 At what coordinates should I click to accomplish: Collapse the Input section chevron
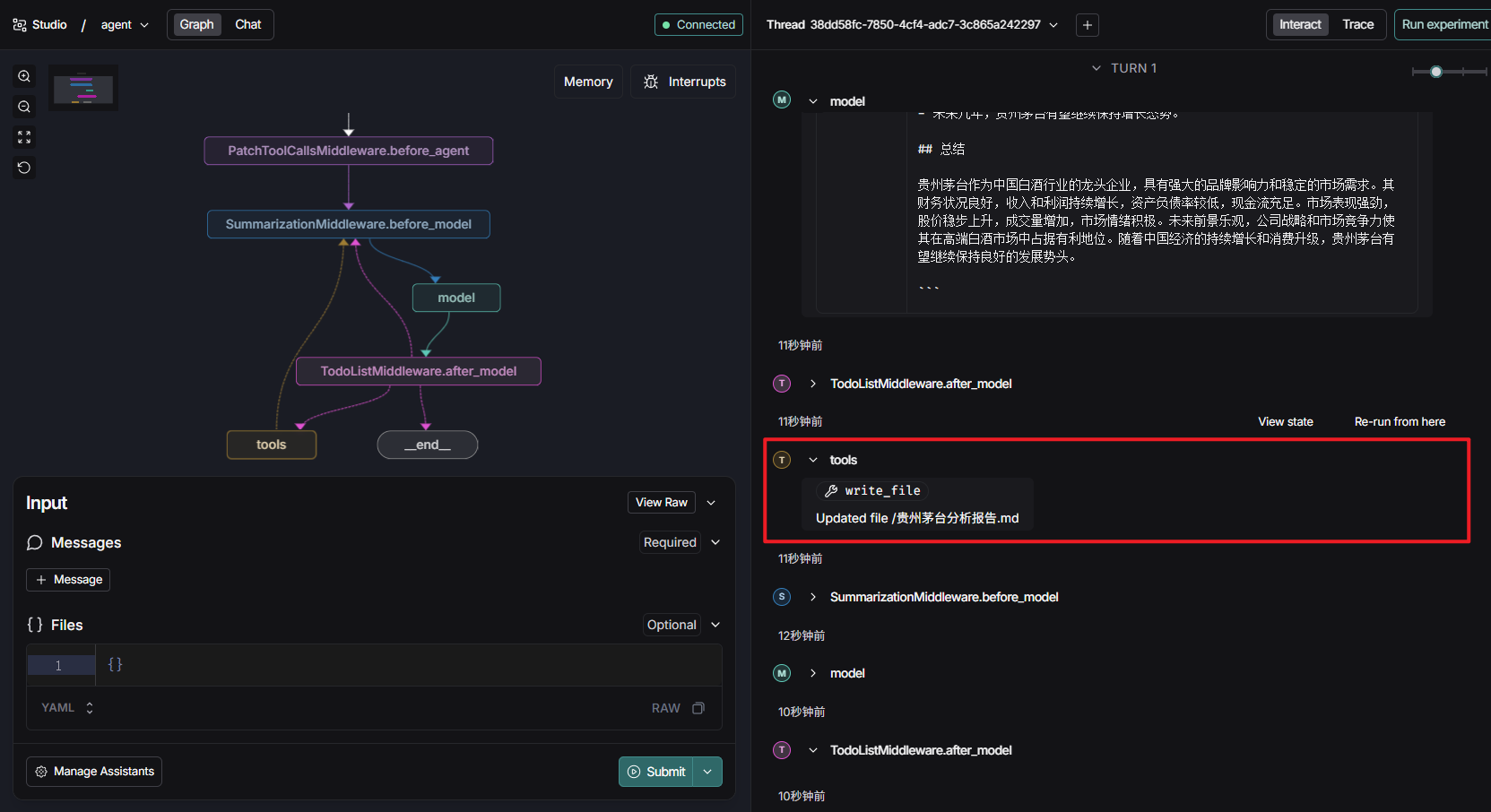click(x=711, y=503)
